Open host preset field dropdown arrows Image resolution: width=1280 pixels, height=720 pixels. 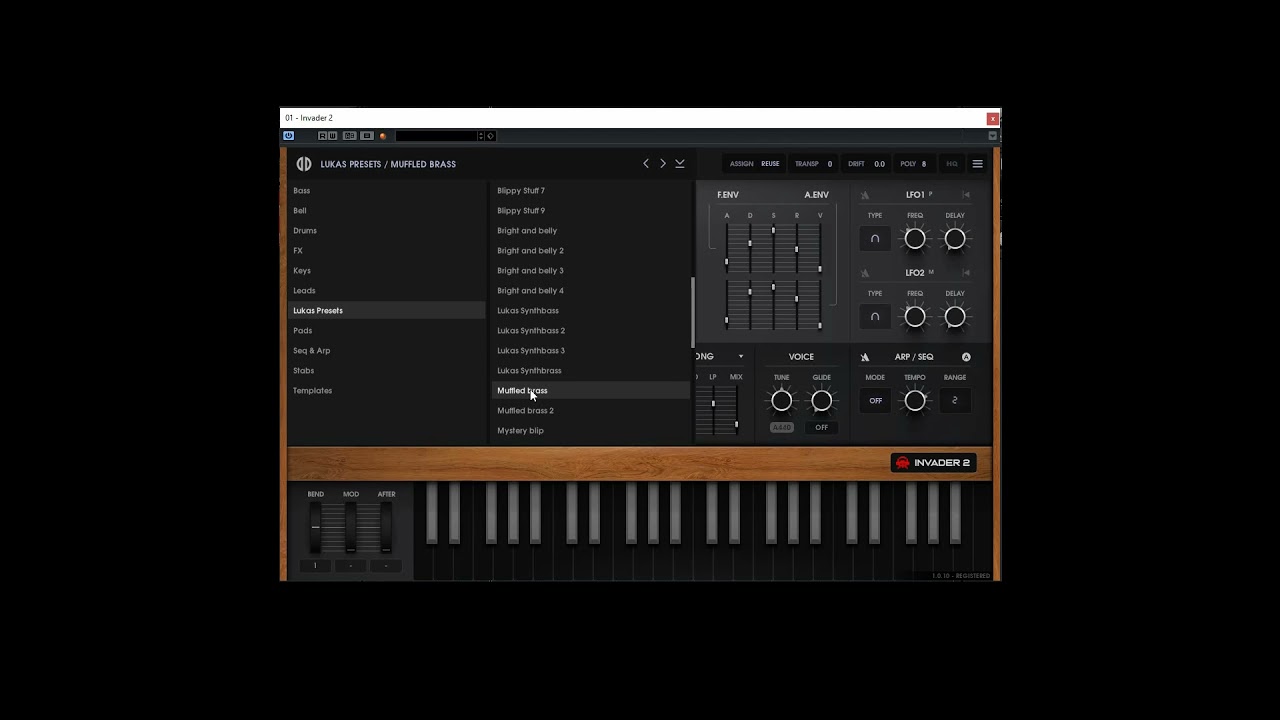(480, 136)
